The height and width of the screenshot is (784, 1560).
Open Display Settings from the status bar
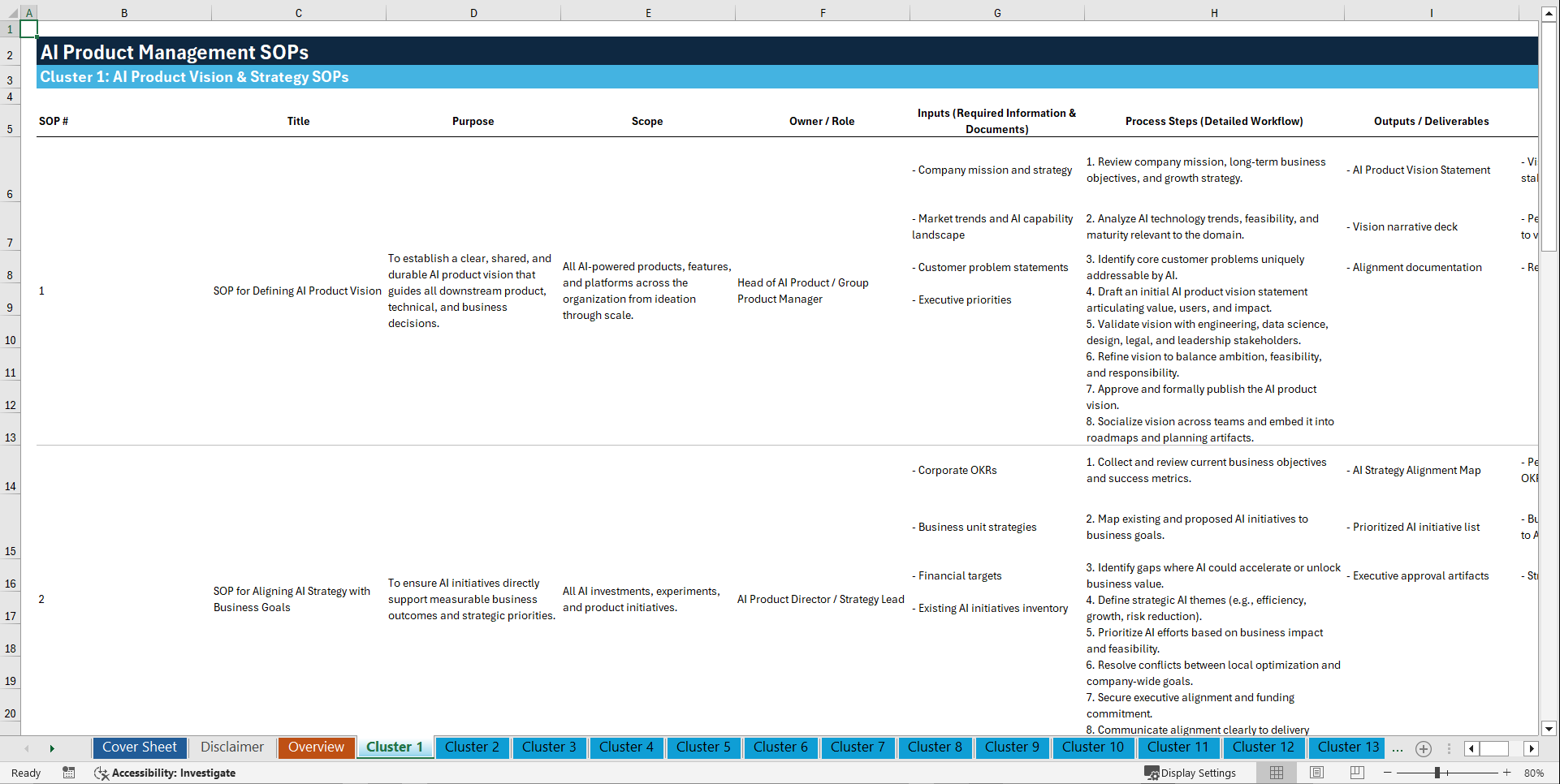click(x=1191, y=773)
